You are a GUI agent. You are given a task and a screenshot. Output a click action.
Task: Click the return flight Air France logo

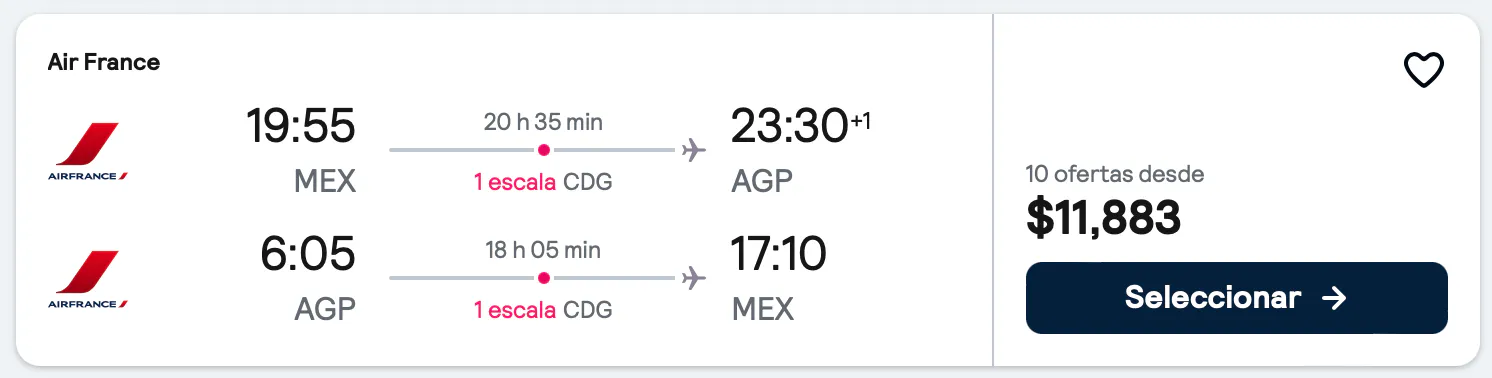click(88, 279)
